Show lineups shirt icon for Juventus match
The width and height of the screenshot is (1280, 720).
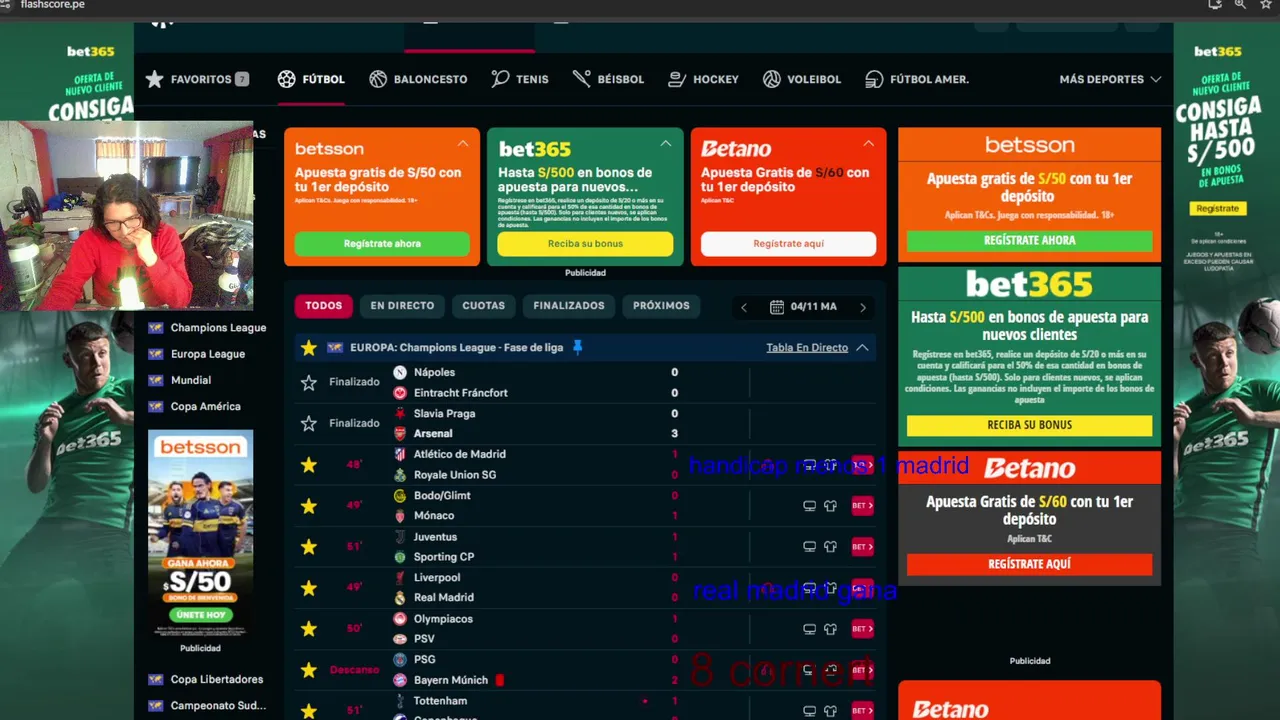tap(830, 547)
